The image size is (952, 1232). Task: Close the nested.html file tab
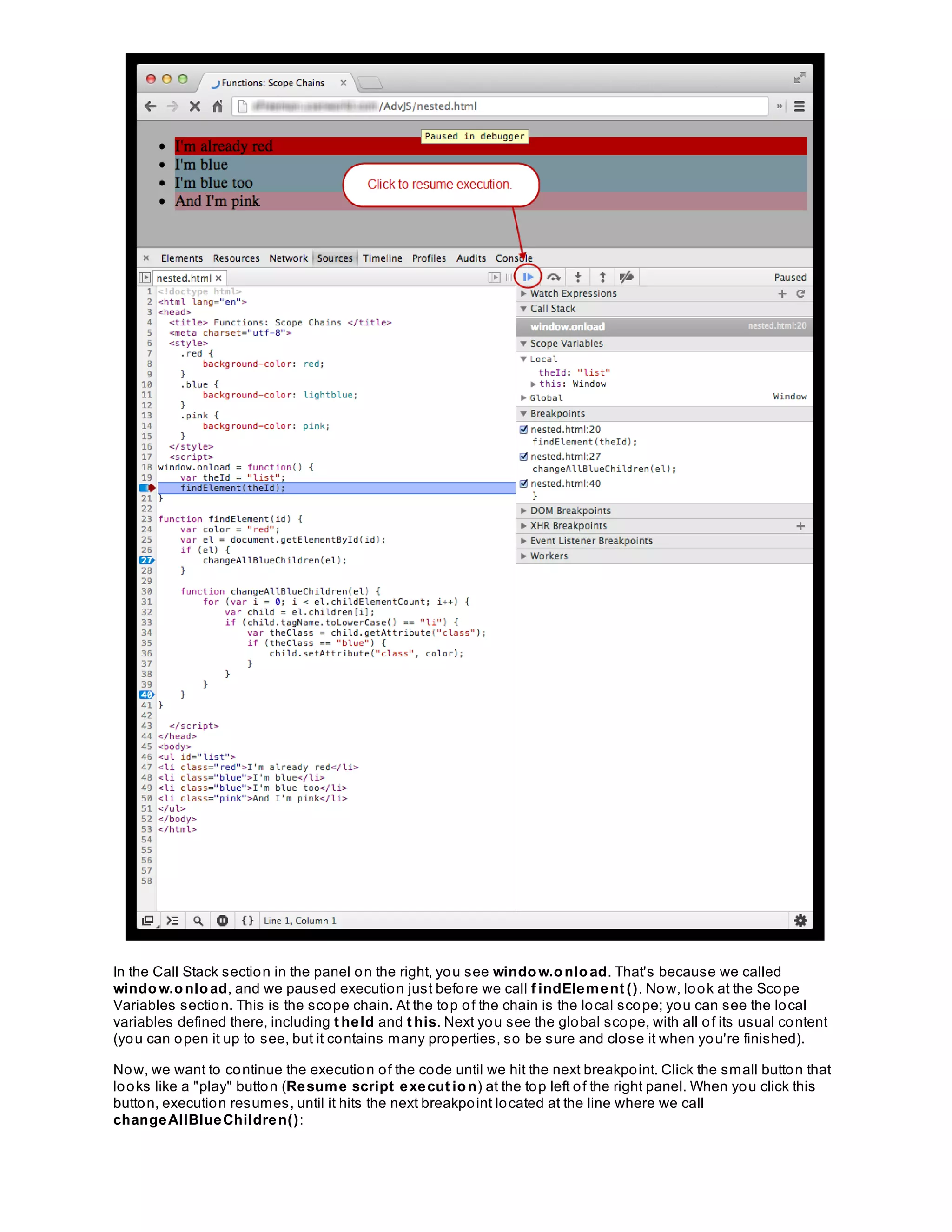click(219, 278)
